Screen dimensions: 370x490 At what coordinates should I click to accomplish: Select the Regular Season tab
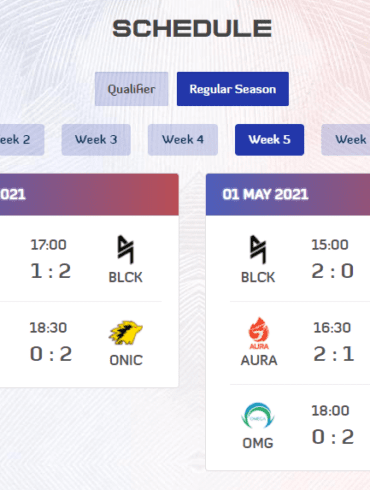pos(233,89)
